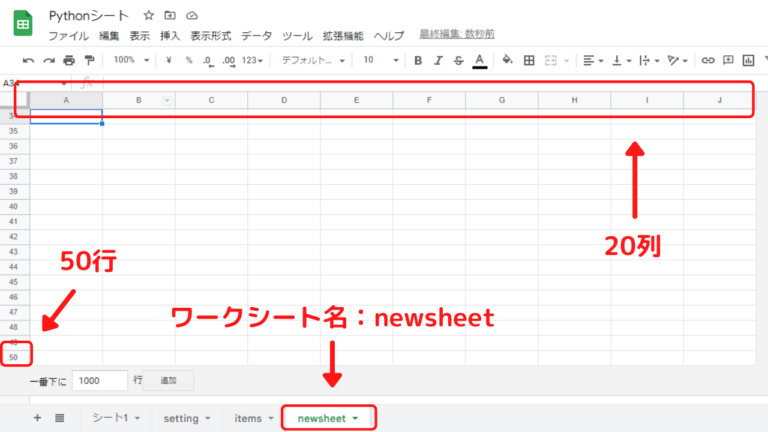The image size is (768, 432).
Task: Open the newsheet tab dropdown arrow
Action: click(355, 418)
